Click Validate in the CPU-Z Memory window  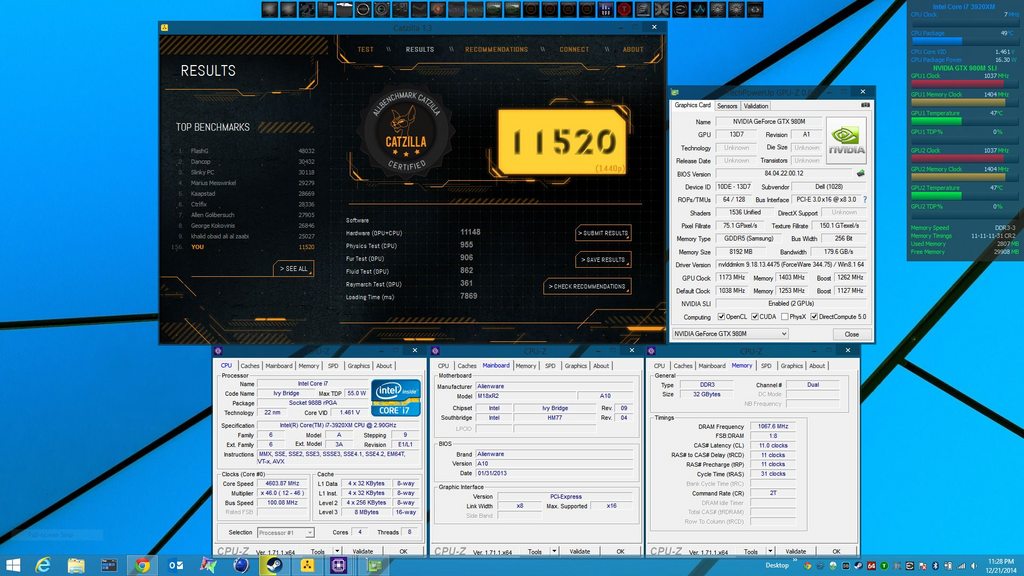pos(795,552)
